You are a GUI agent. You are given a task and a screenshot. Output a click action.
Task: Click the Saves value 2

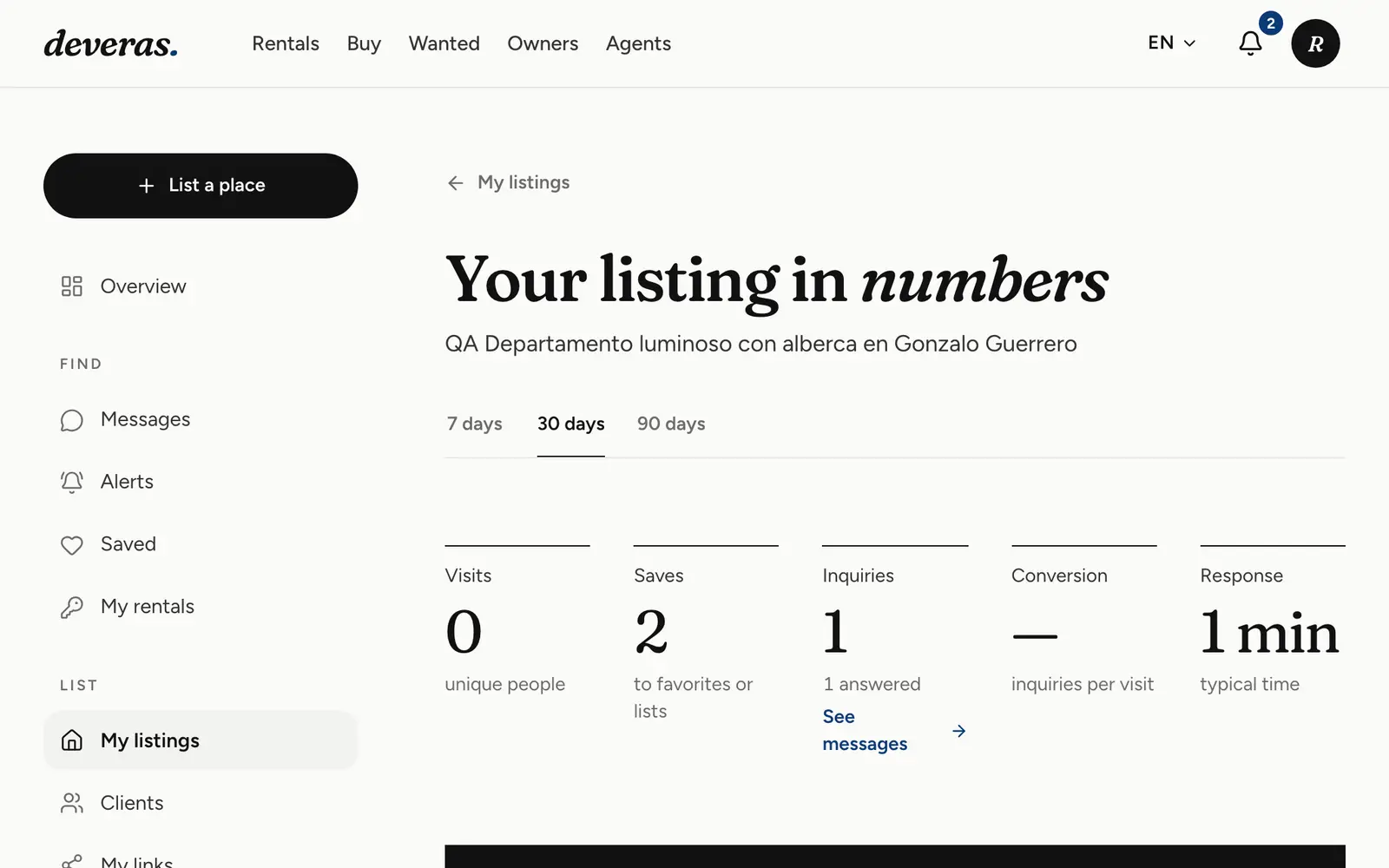[651, 632]
